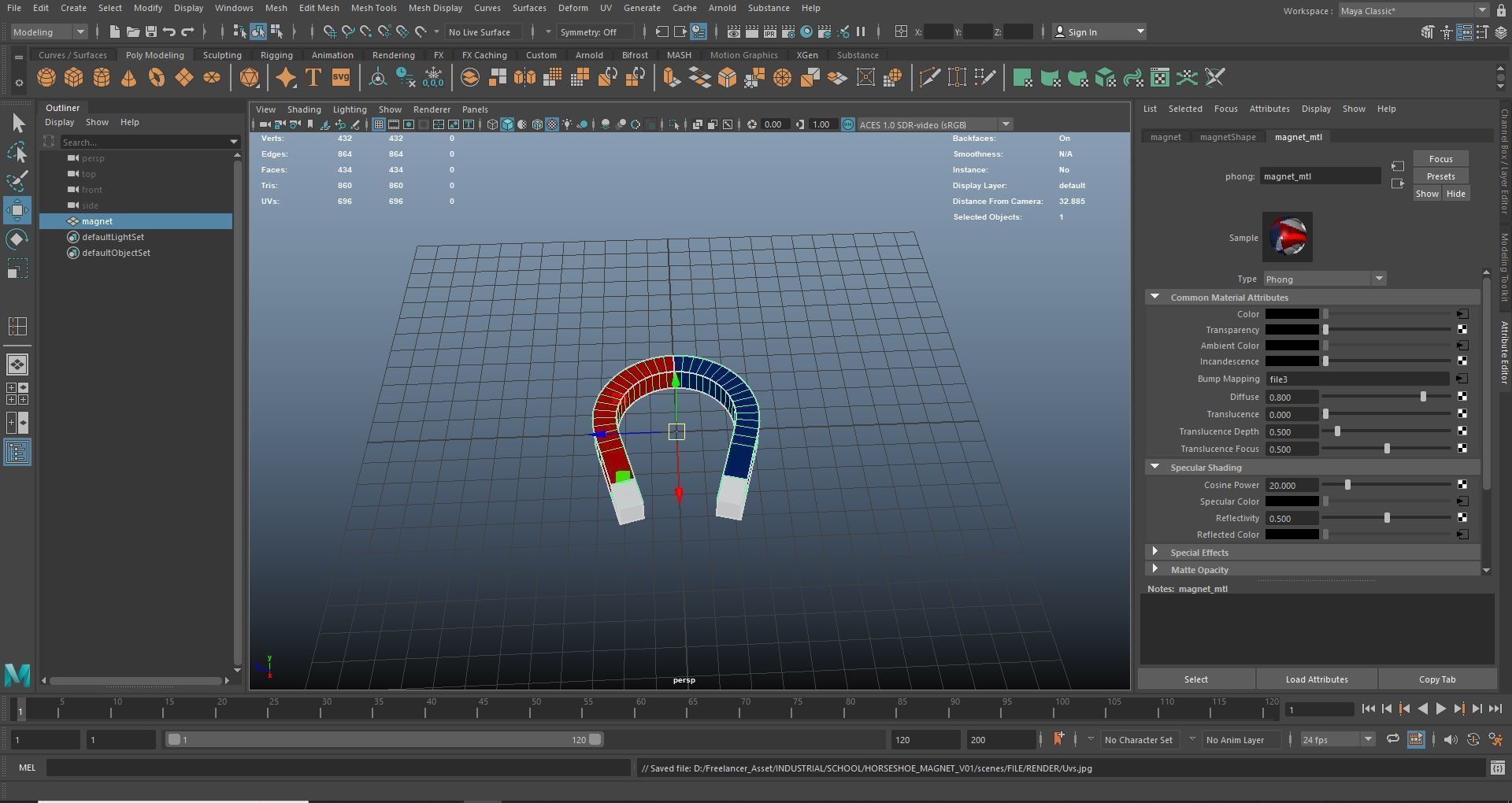Screen dimensions: 1512x803
Task: Click the Poly Cube shelf icon
Action: point(74,78)
